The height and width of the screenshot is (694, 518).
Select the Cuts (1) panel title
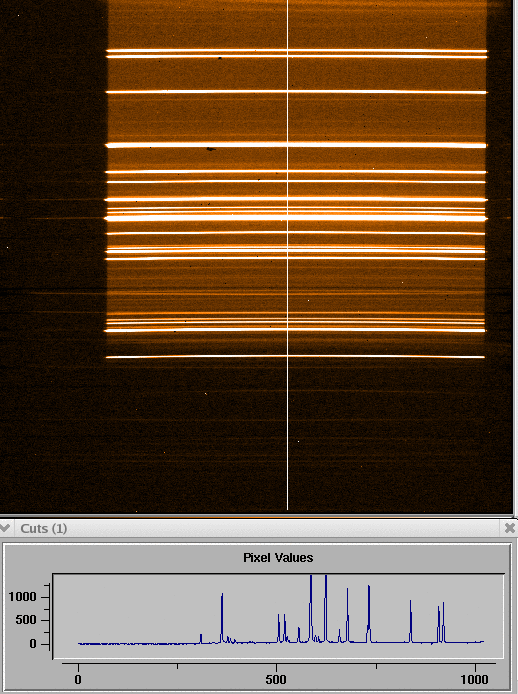click(x=43, y=528)
